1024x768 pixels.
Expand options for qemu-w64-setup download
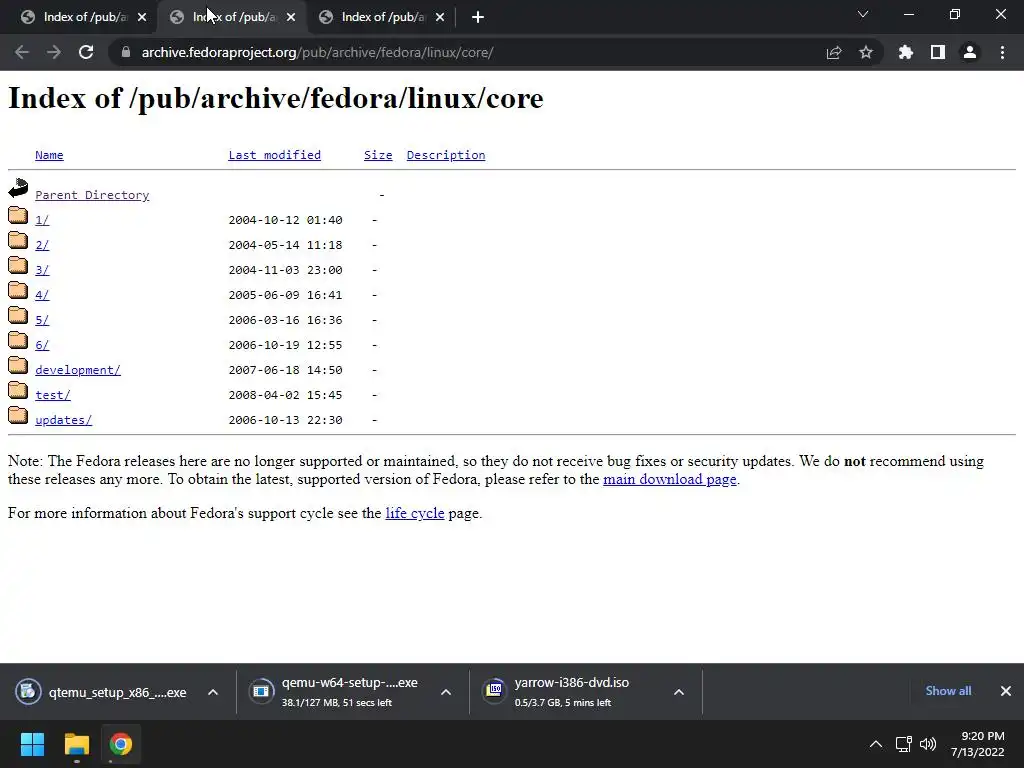[x=446, y=692]
